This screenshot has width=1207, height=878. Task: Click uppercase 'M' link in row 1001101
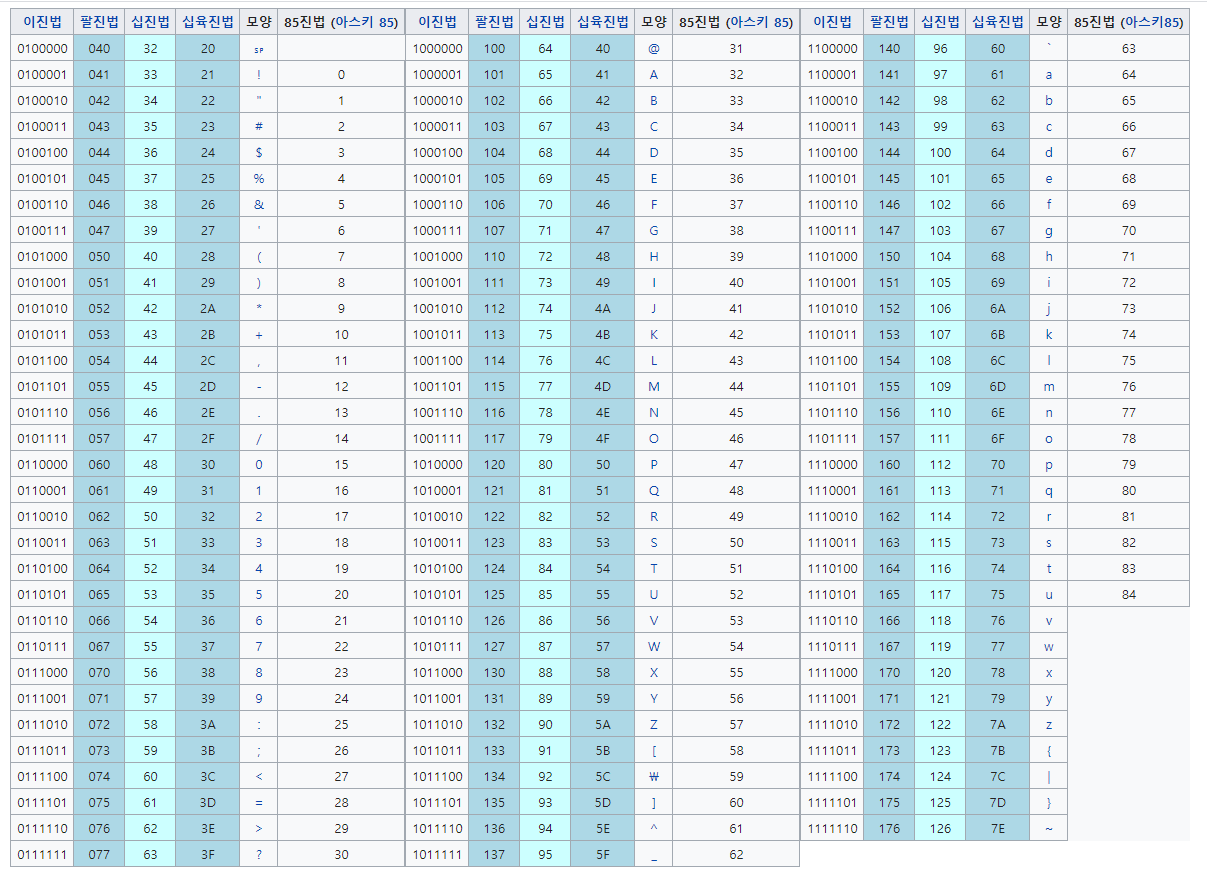tap(654, 386)
